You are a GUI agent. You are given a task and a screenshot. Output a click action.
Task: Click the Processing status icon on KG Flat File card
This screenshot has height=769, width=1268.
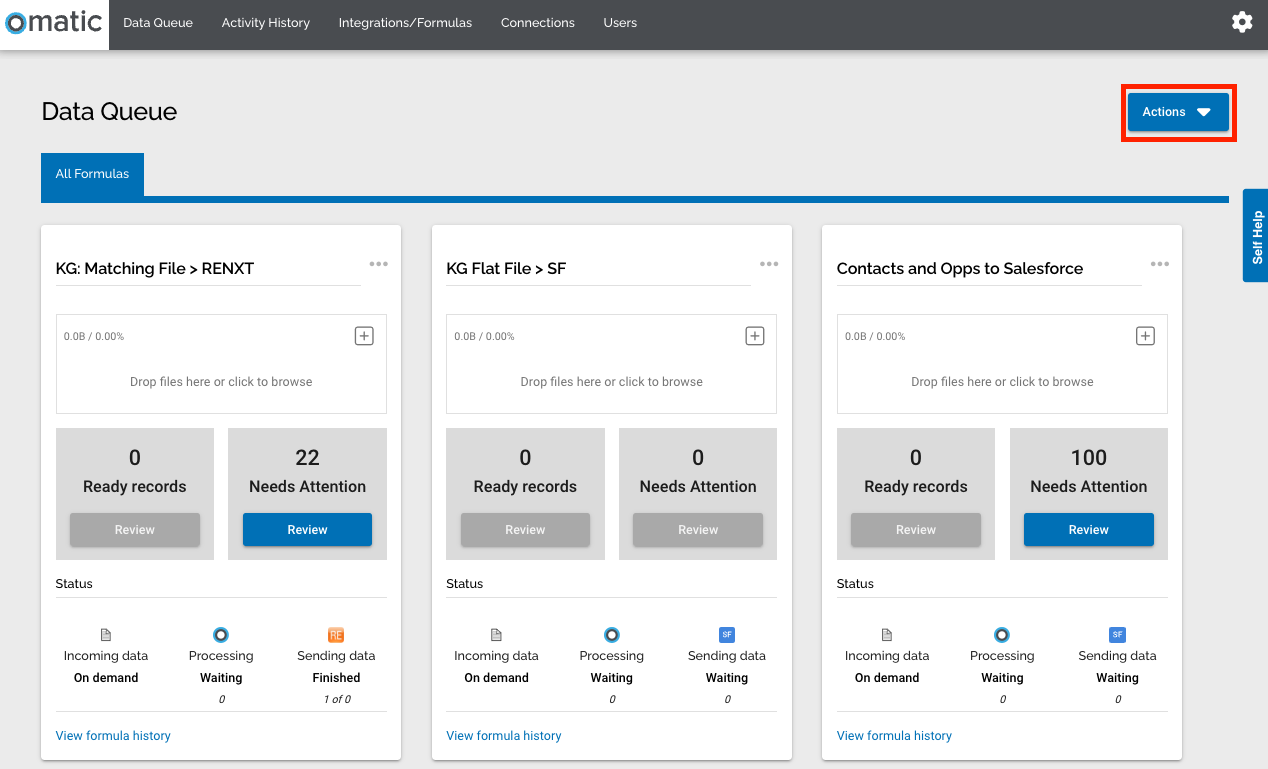point(611,634)
